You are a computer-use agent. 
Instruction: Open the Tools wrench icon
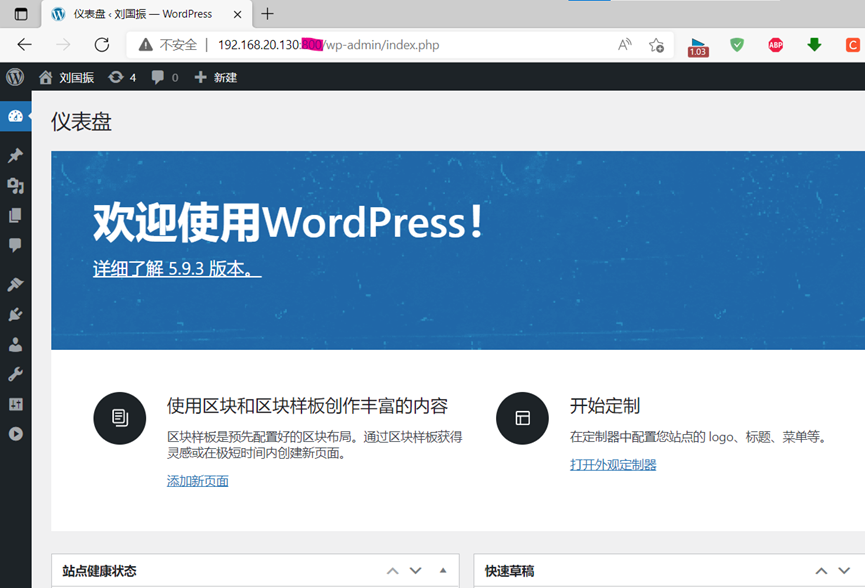15,375
